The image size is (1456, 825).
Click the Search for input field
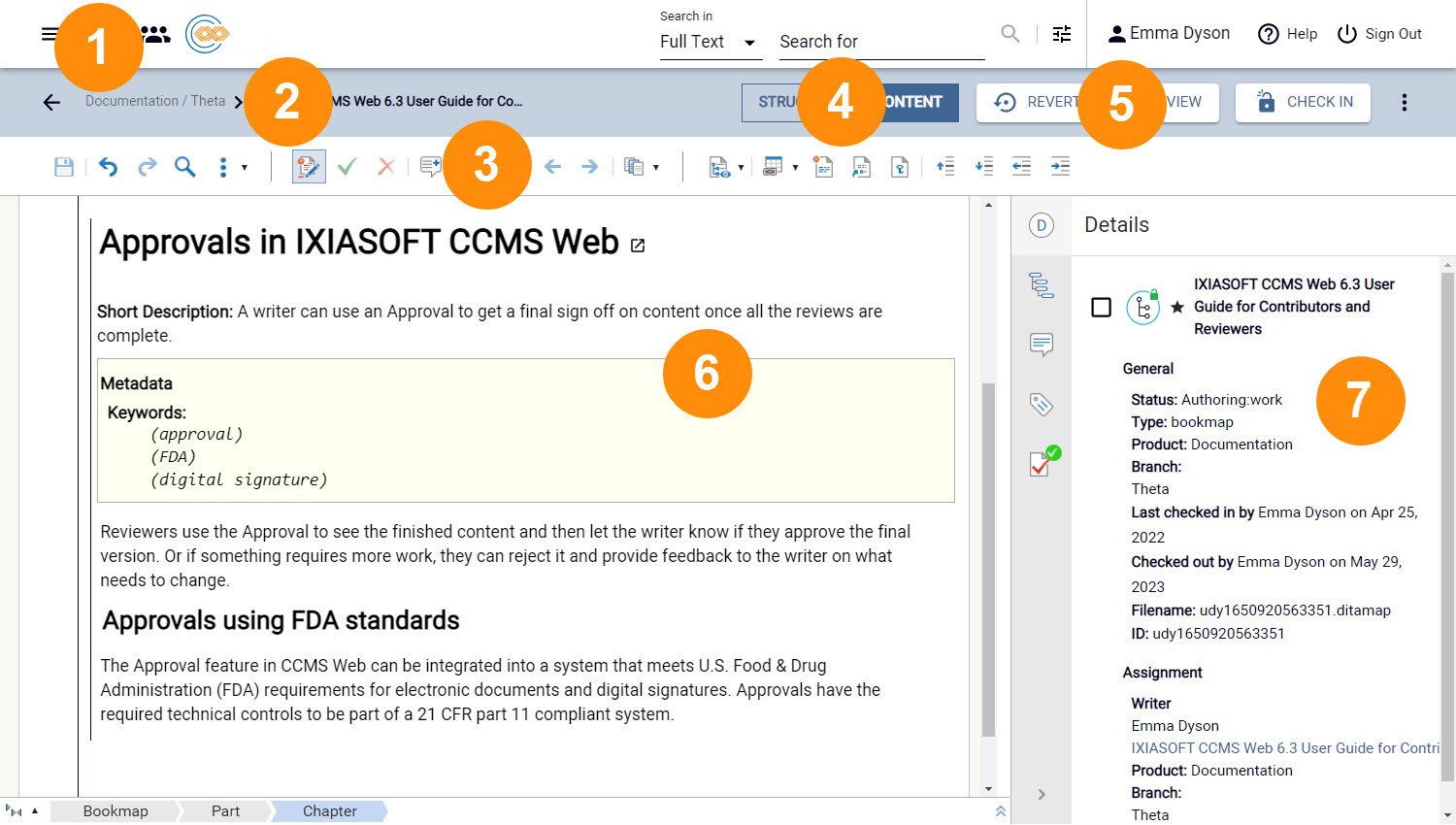pos(881,42)
